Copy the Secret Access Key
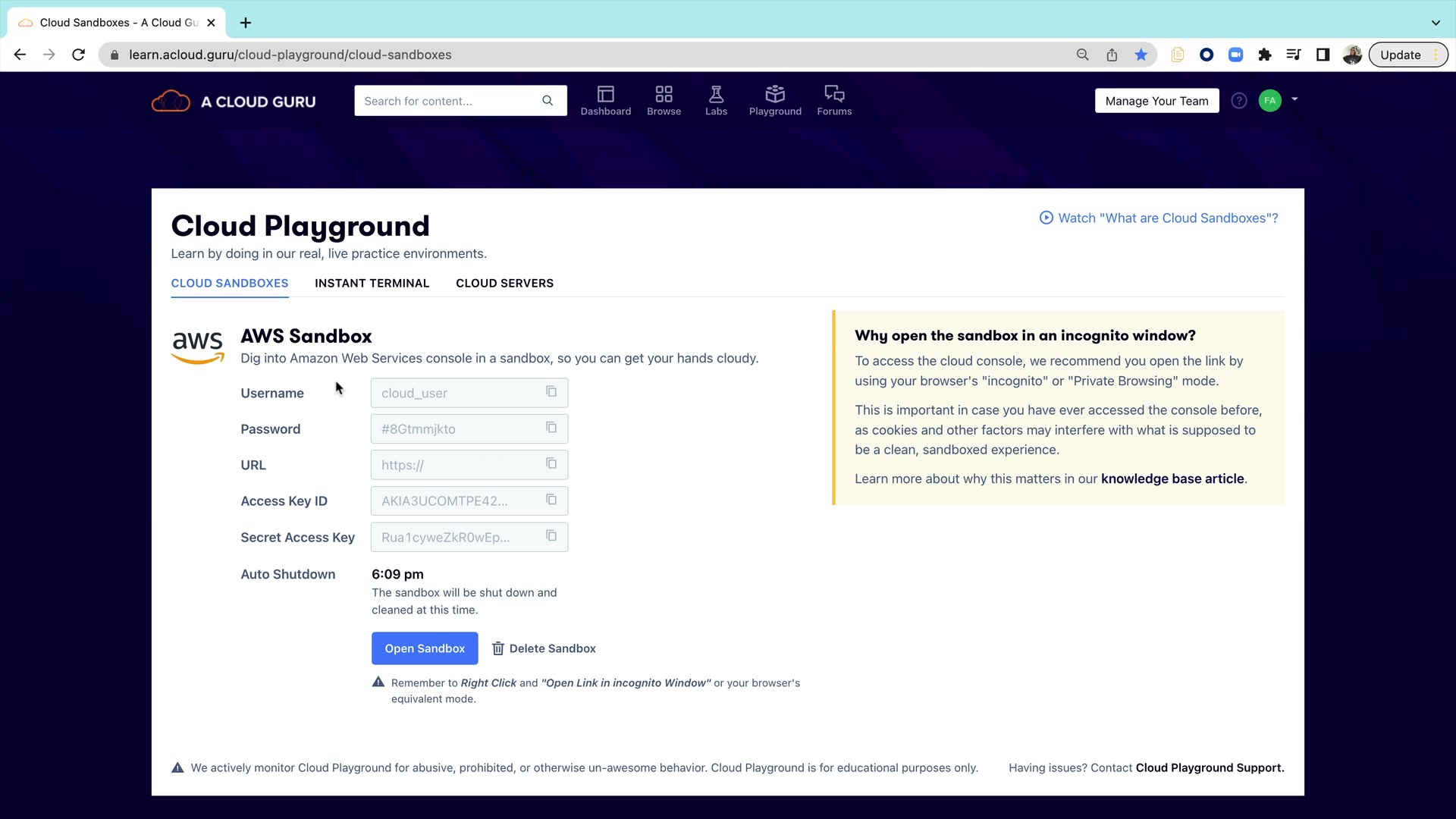This screenshot has width=1456, height=819. pos(551,537)
